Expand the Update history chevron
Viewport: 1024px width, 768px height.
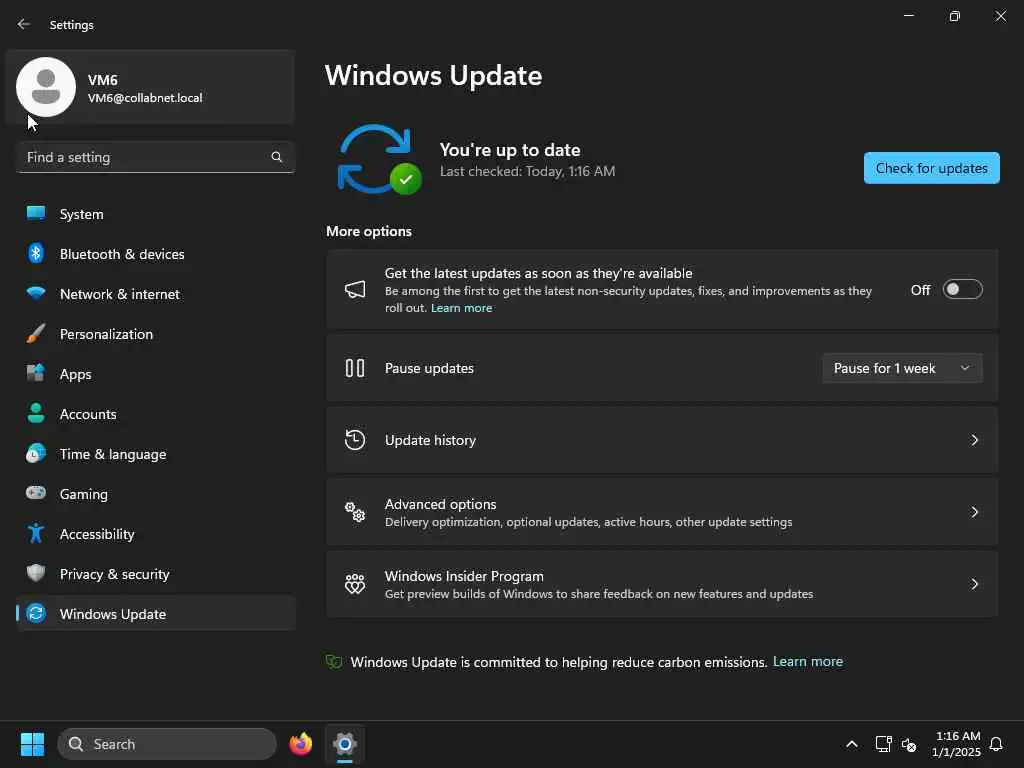coord(974,440)
